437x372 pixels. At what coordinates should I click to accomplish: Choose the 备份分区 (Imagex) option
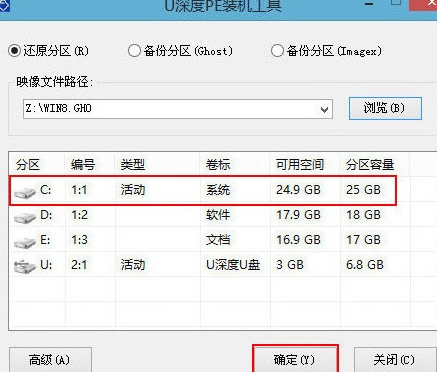tap(277, 51)
